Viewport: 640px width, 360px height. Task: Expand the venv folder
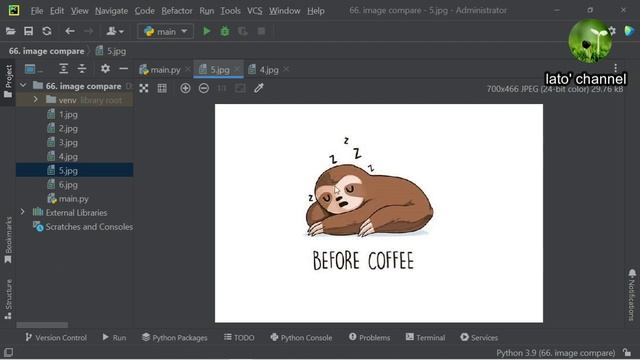(36, 100)
